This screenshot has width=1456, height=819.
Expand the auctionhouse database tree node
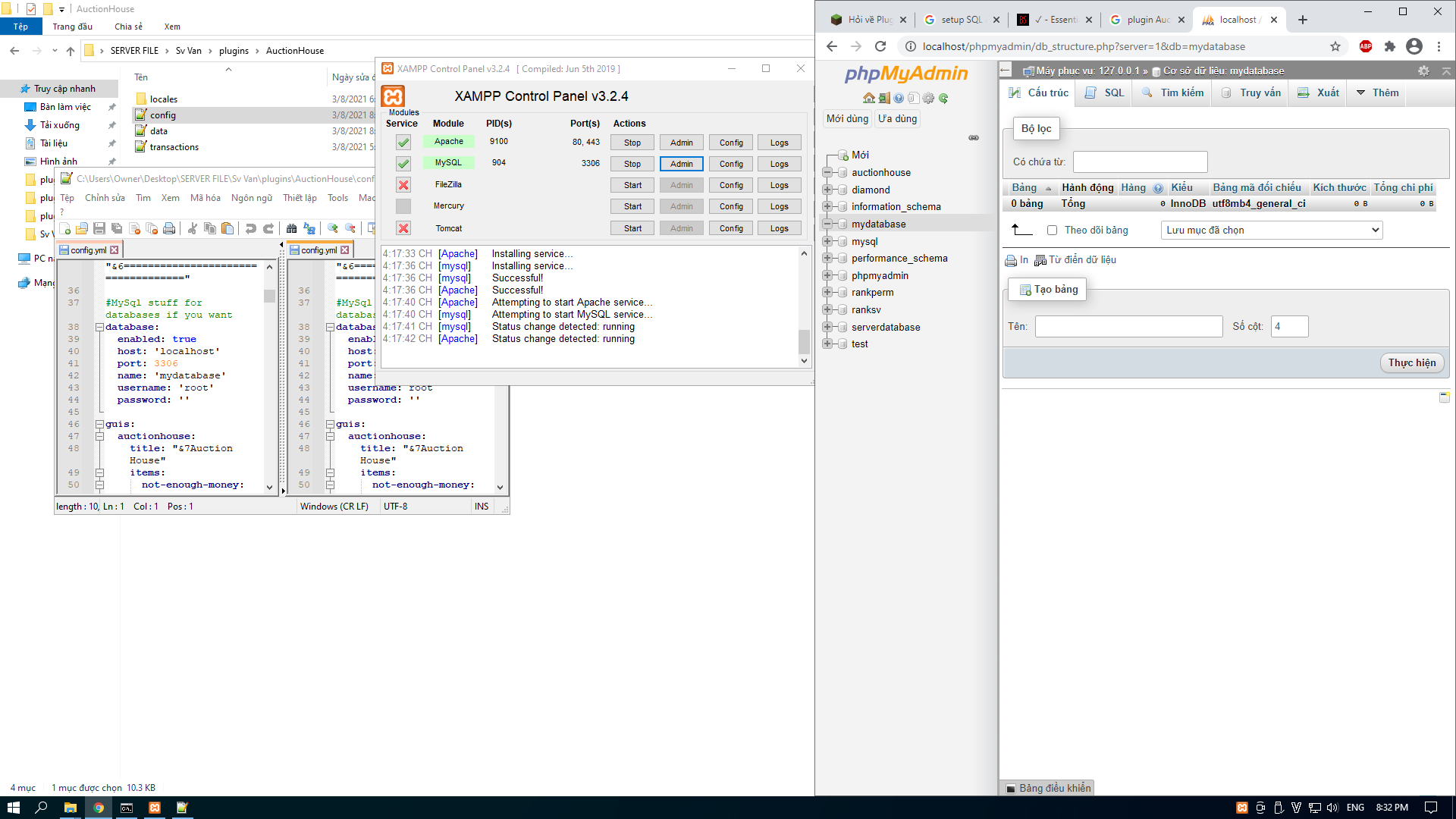827,172
